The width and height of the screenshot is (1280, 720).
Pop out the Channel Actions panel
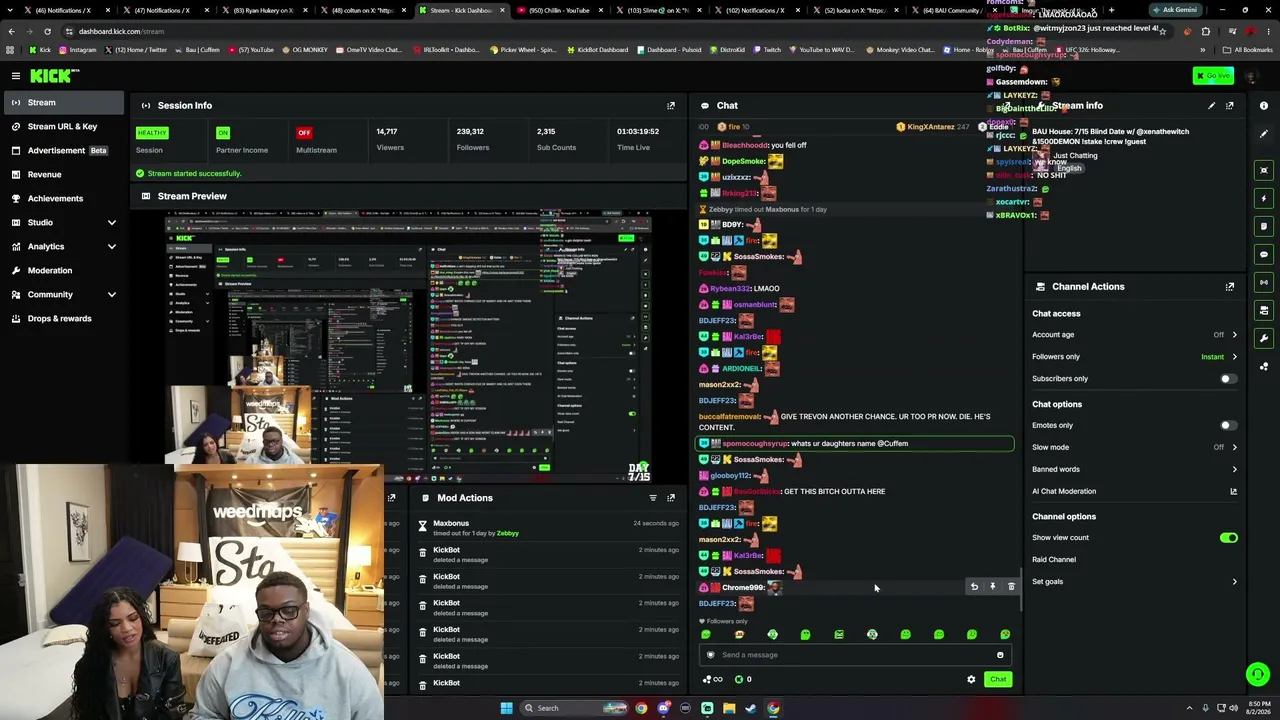click(1230, 286)
